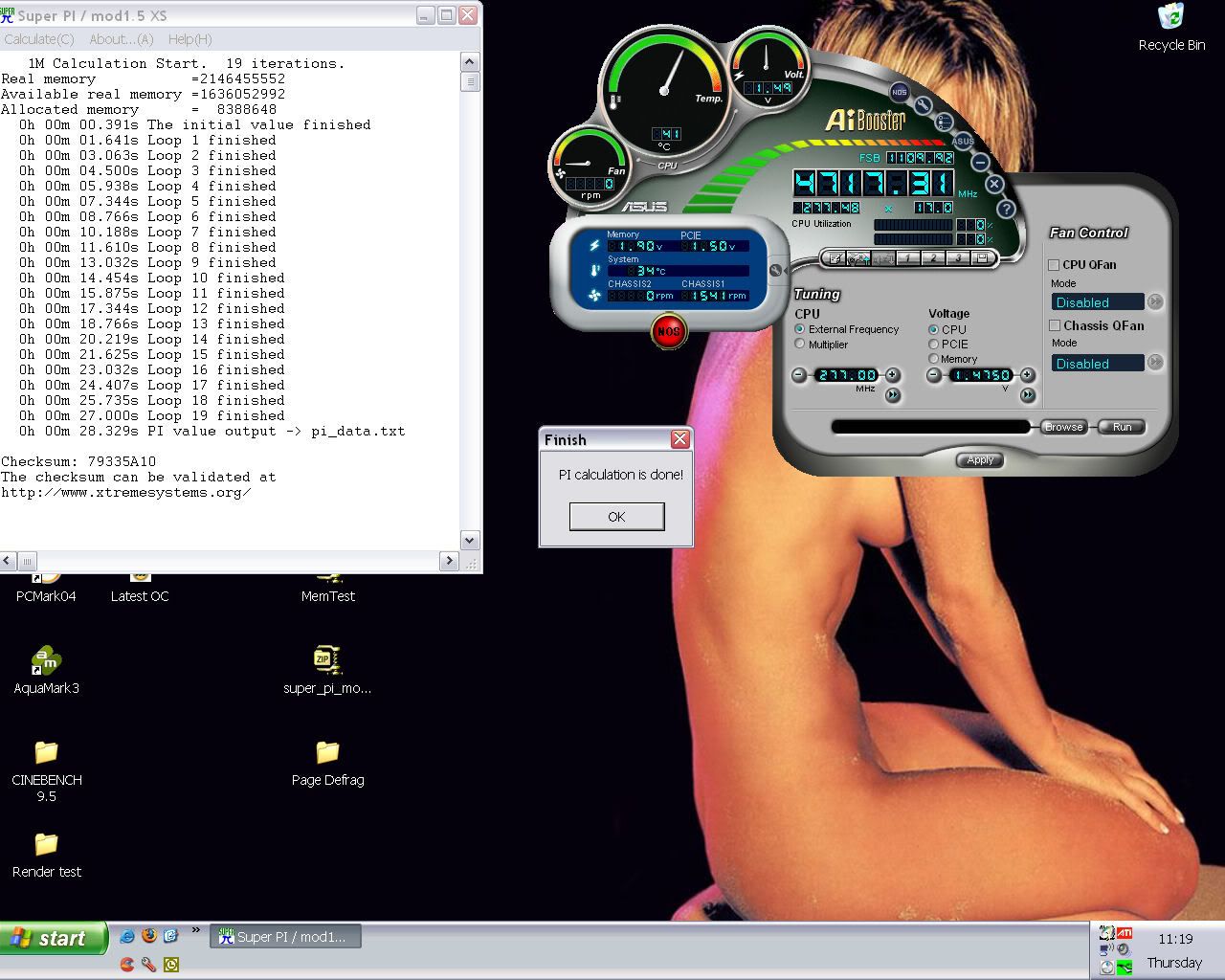Enable the Chassis QFan checkbox
This screenshot has width=1225, height=980.
pos(1055,325)
